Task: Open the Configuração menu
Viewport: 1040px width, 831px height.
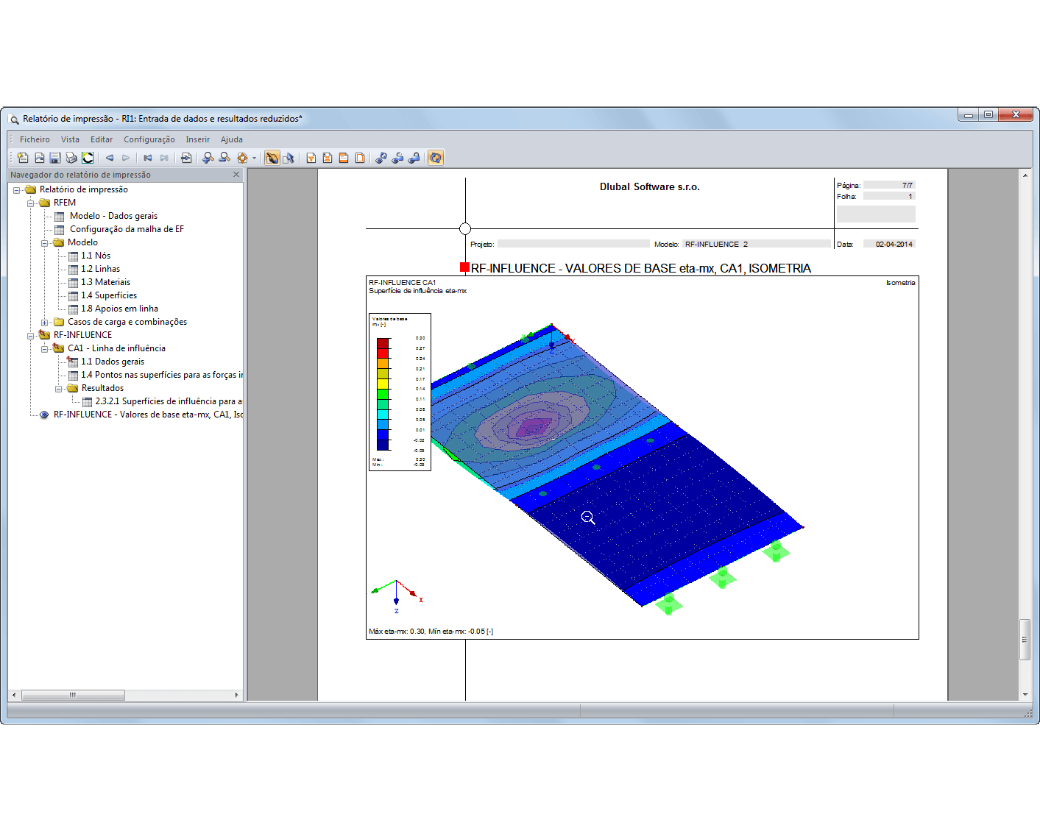Action: click(x=149, y=139)
